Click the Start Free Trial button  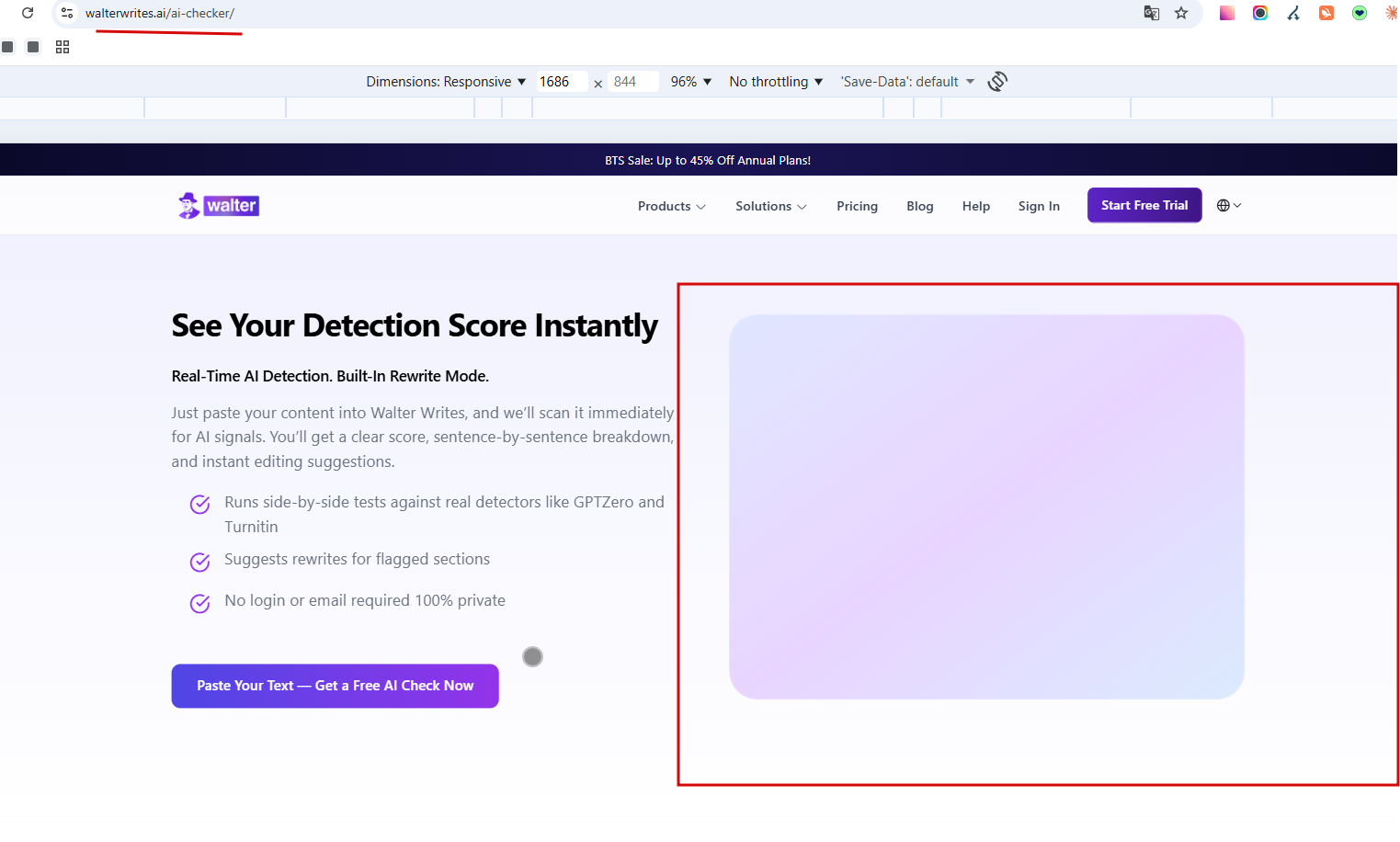click(x=1144, y=205)
